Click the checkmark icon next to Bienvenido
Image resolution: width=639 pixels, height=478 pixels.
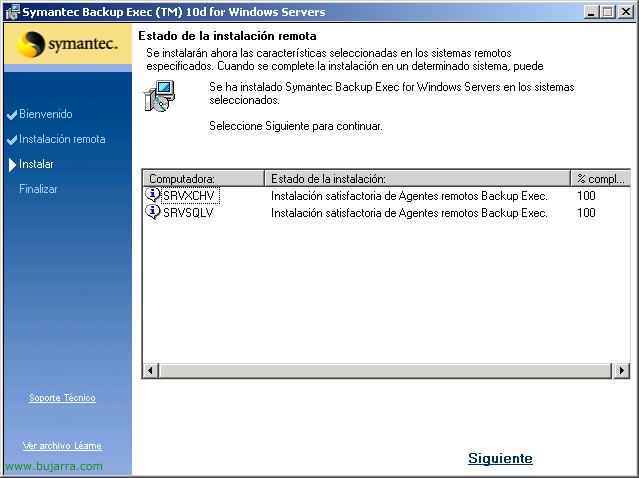click(x=12, y=115)
